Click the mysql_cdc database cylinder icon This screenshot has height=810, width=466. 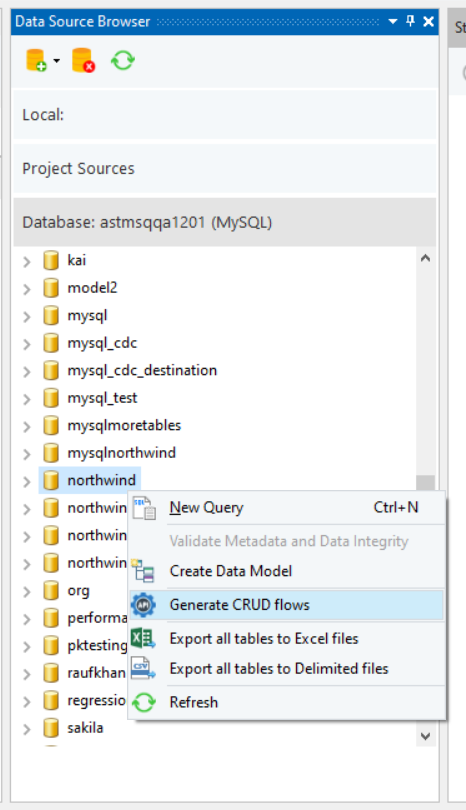(51, 342)
